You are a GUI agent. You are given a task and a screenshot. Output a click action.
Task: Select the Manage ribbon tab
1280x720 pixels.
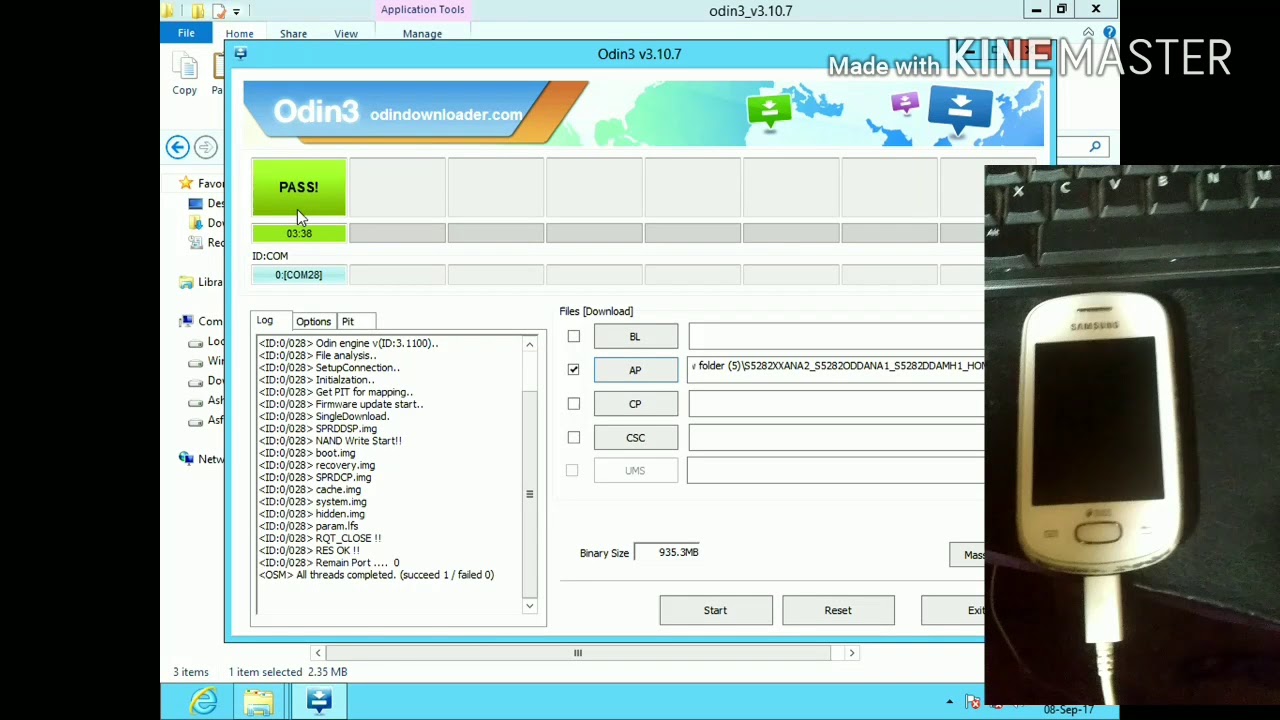pyautogui.click(x=422, y=34)
